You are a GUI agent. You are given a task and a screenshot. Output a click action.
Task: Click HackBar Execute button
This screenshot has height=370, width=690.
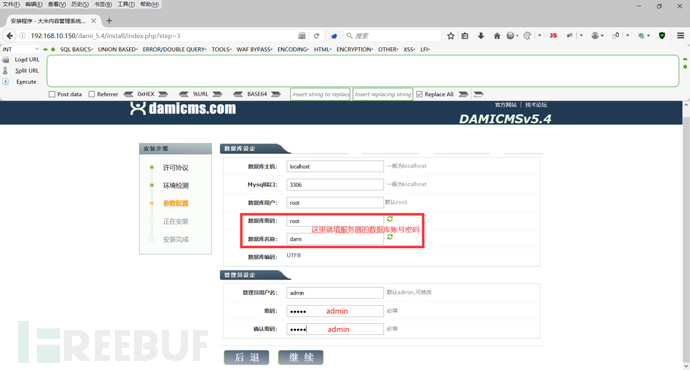26,82
